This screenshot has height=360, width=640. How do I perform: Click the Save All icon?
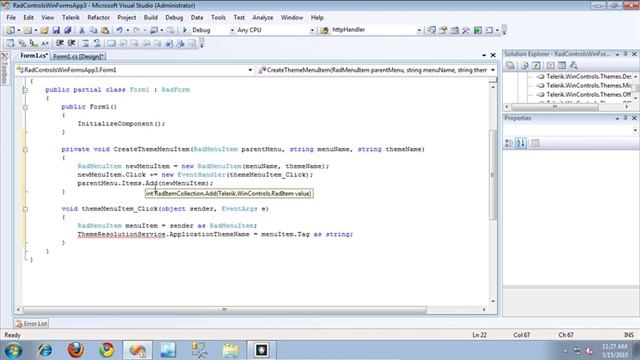68,30
